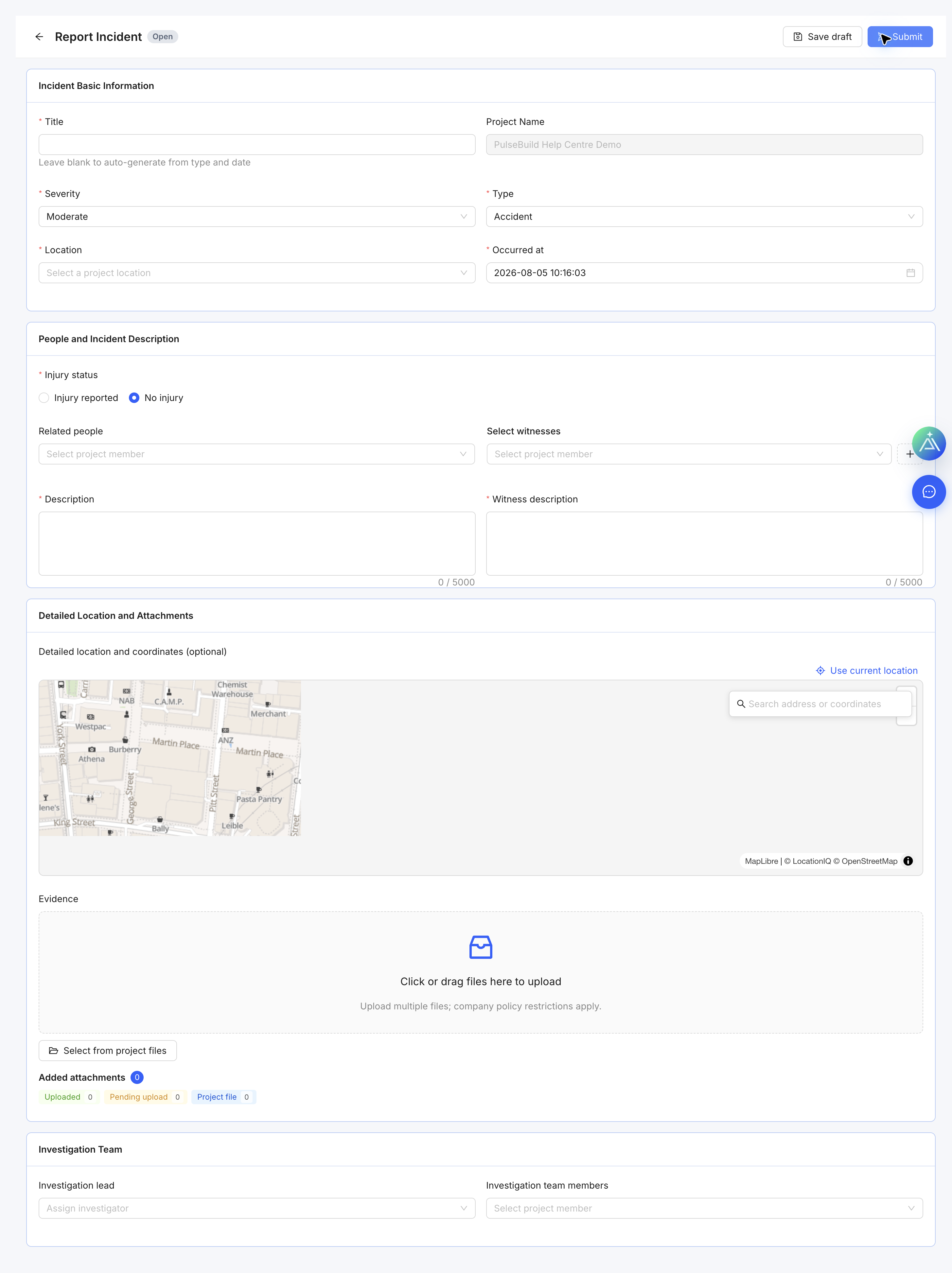Click the Occurred at date field
Image resolution: width=952 pixels, height=1273 pixels.
click(x=704, y=273)
